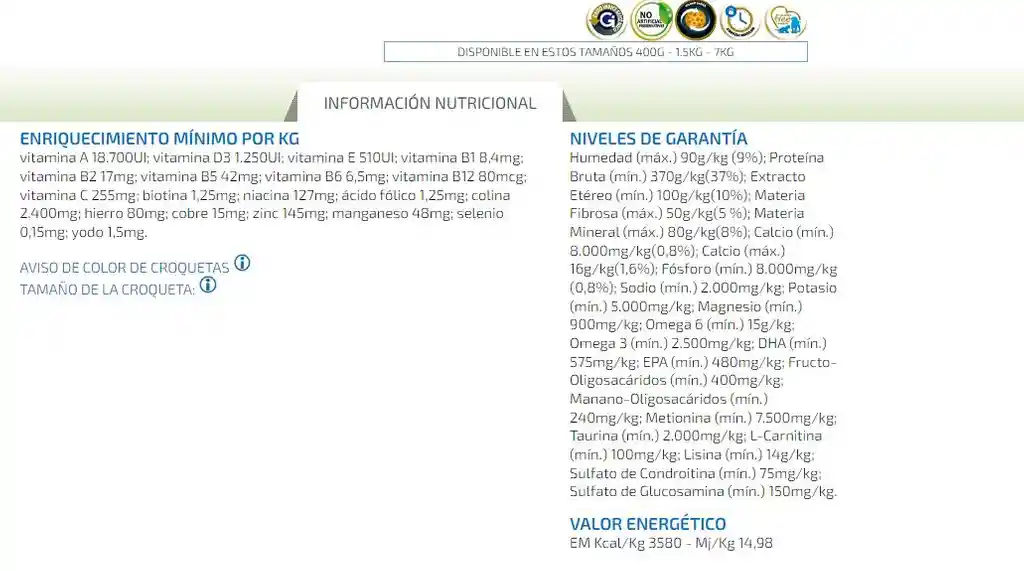Open info icon beside Tamaño de la croqueta
Viewport: 1024px width, 571px height.
[x=208, y=285]
